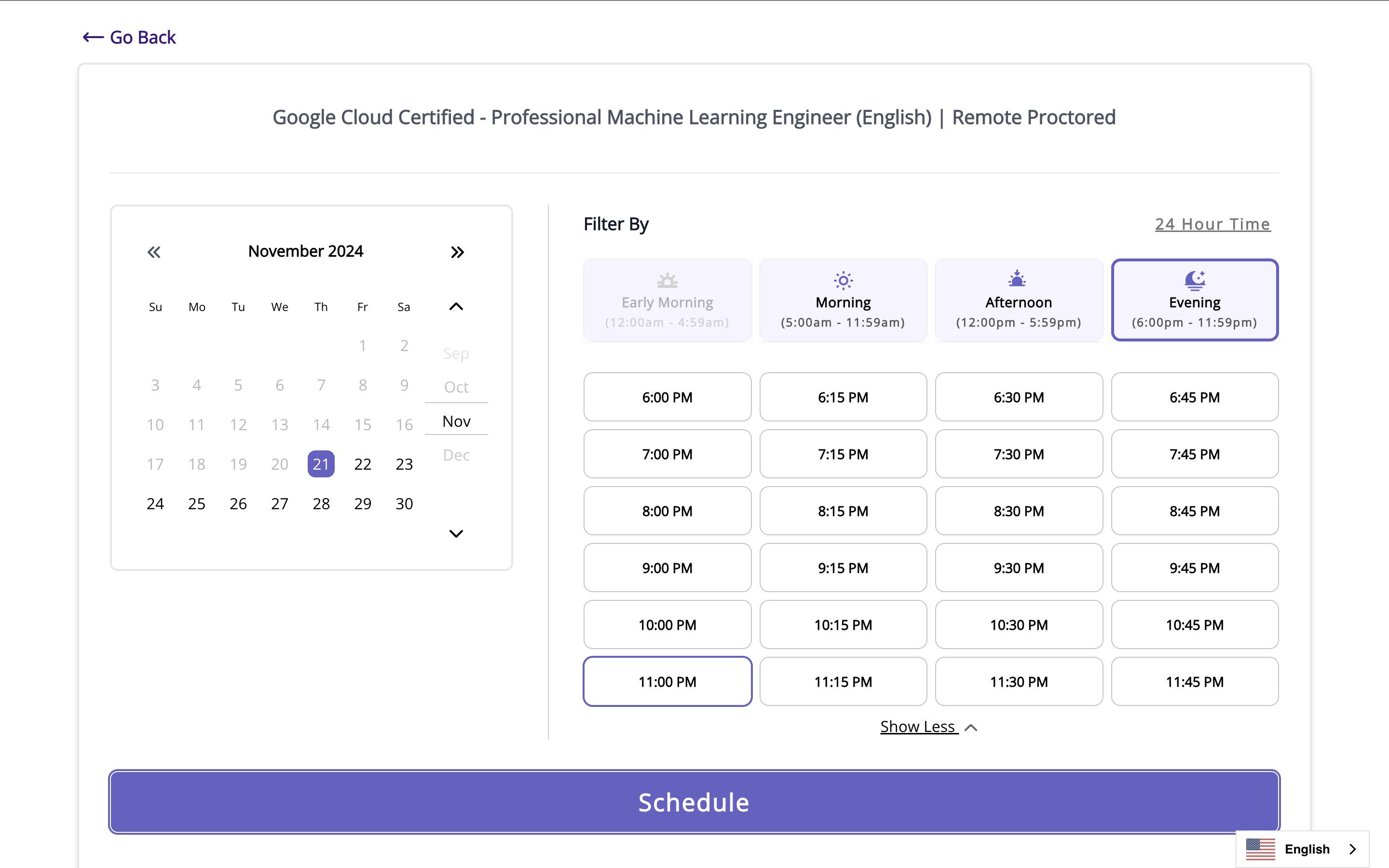Switch to the Oct month entry

[456, 387]
